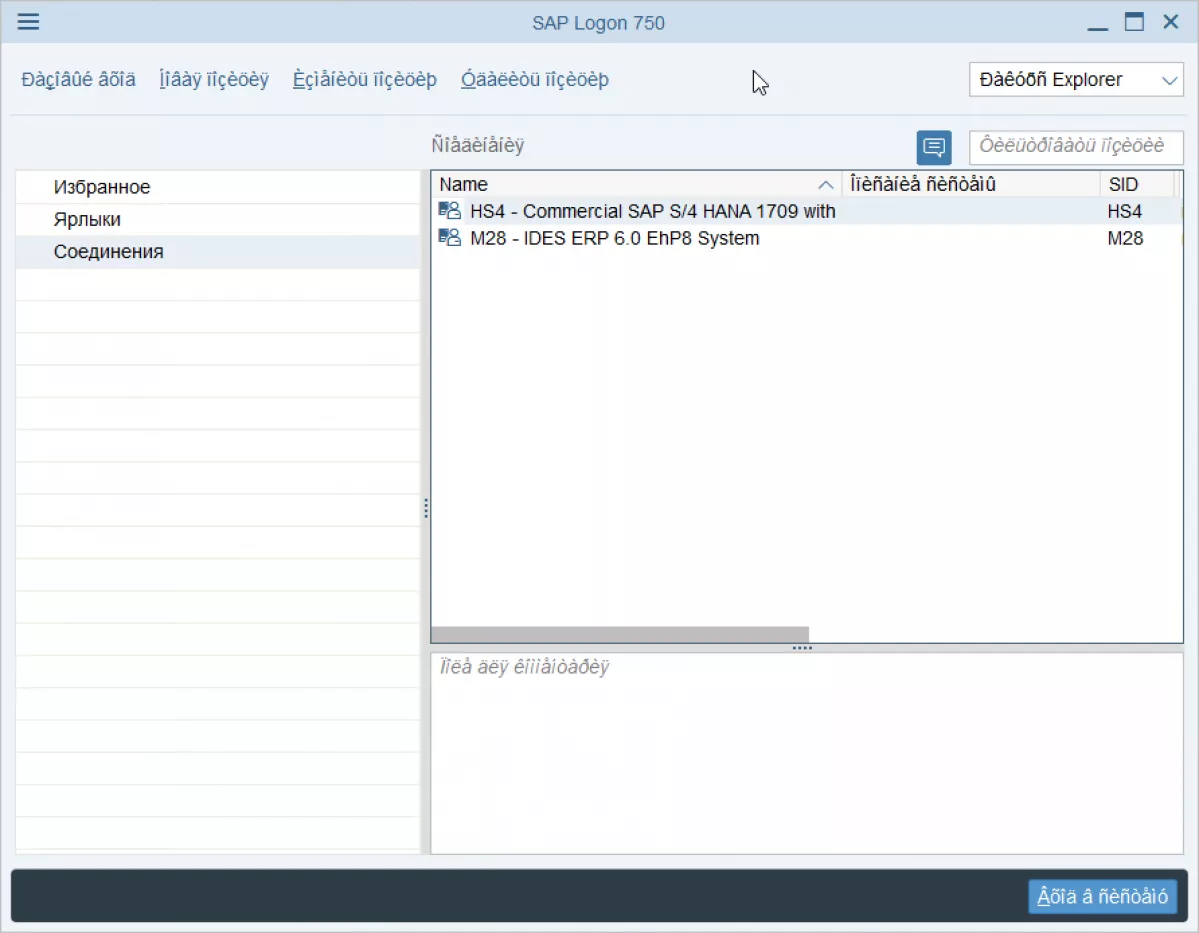Select the M28 connection entry icon
Viewport: 1199px width, 933px height.
(x=450, y=238)
